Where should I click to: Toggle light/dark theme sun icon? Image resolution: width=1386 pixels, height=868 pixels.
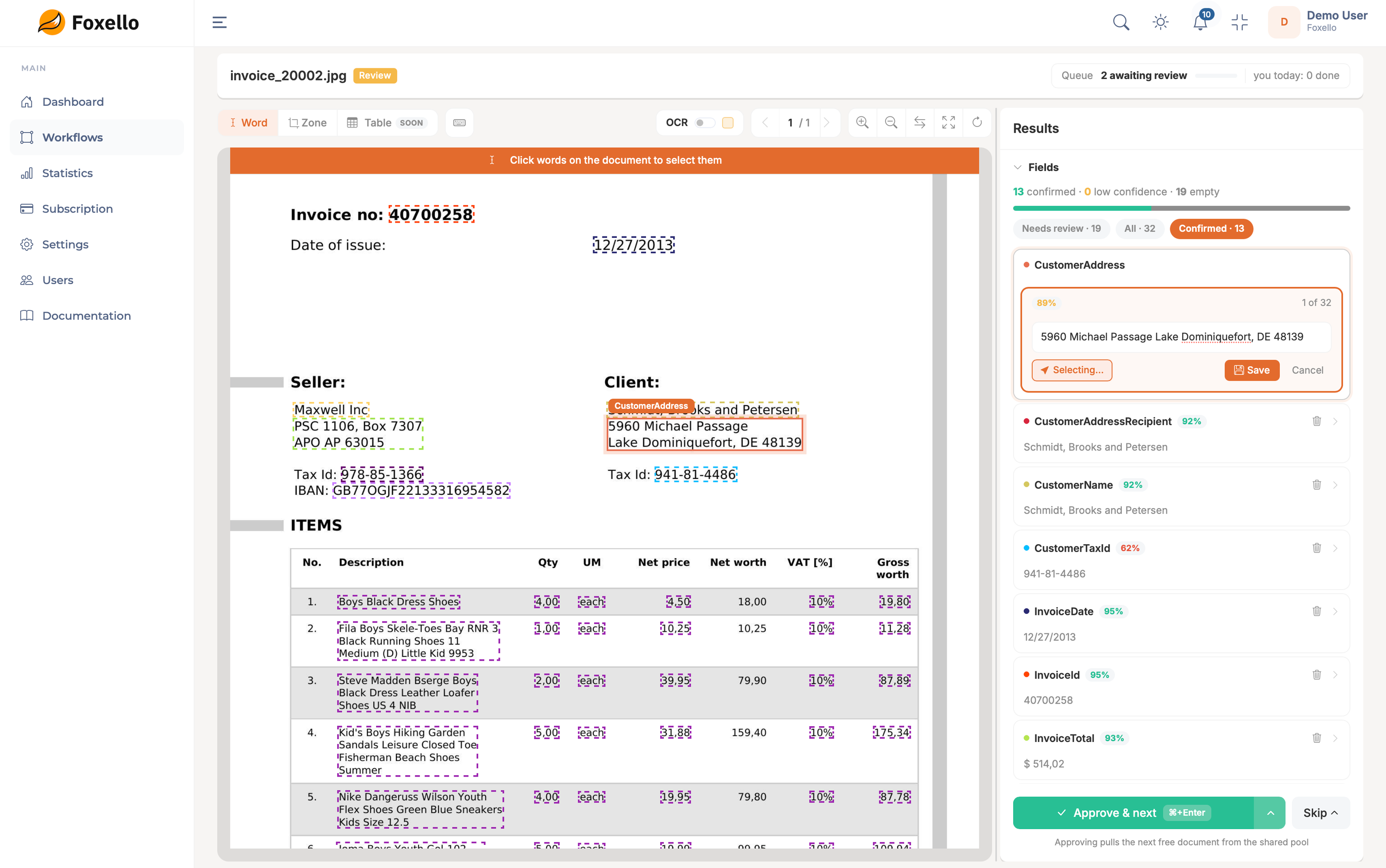tap(1161, 22)
